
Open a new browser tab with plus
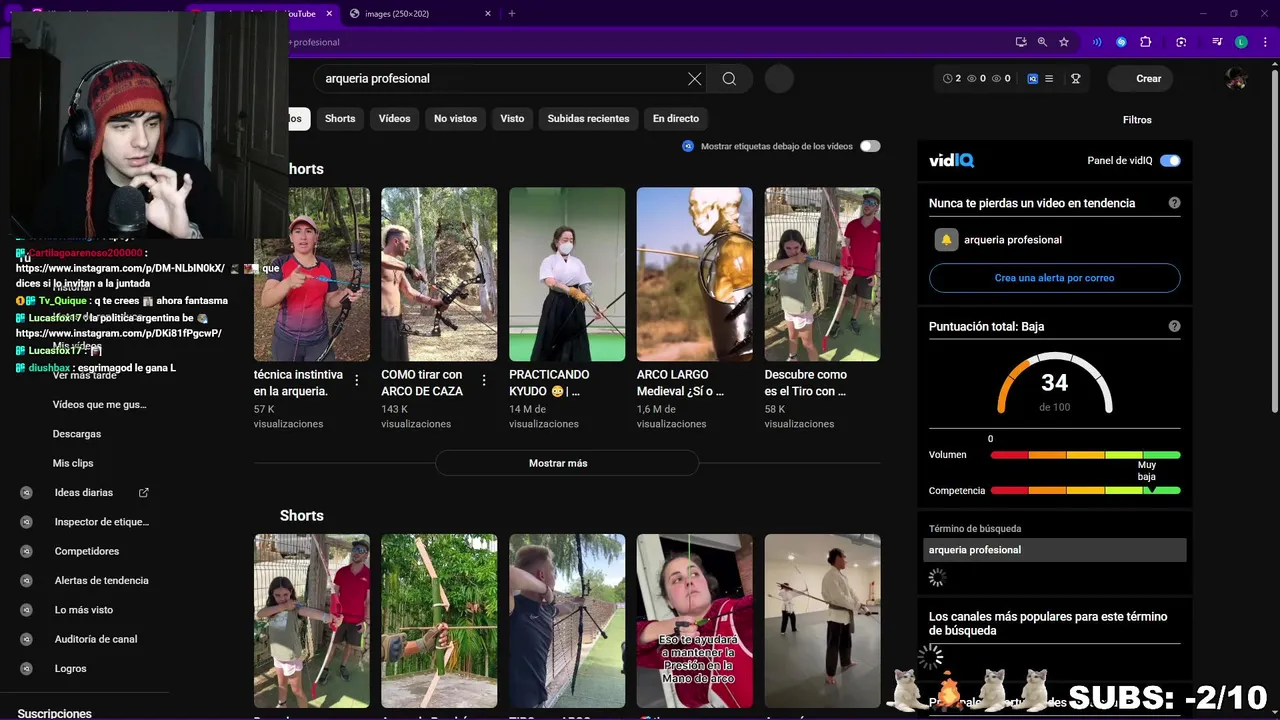click(x=512, y=13)
